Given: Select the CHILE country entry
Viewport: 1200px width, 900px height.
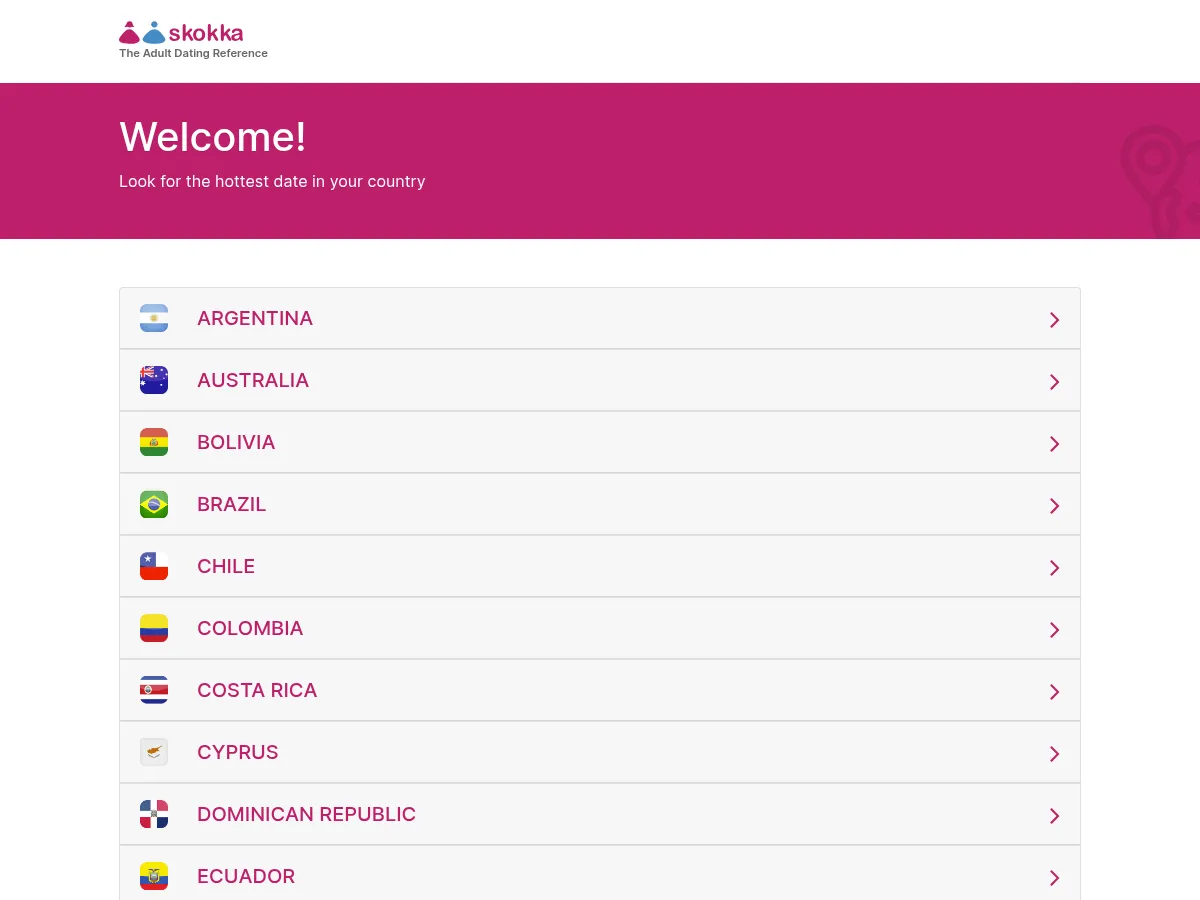Looking at the screenshot, I should tap(600, 566).
